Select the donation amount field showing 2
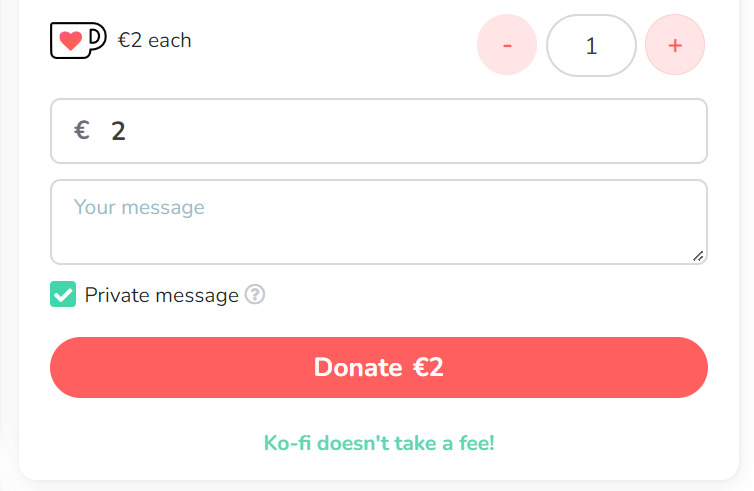The width and height of the screenshot is (754, 491). (379, 131)
